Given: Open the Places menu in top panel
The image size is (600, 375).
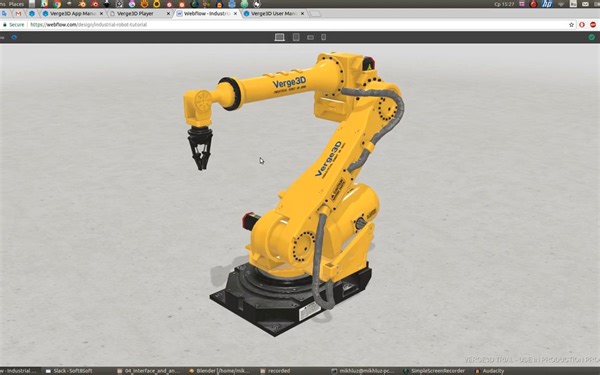Looking at the screenshot, I should click(x=16, y=4).
